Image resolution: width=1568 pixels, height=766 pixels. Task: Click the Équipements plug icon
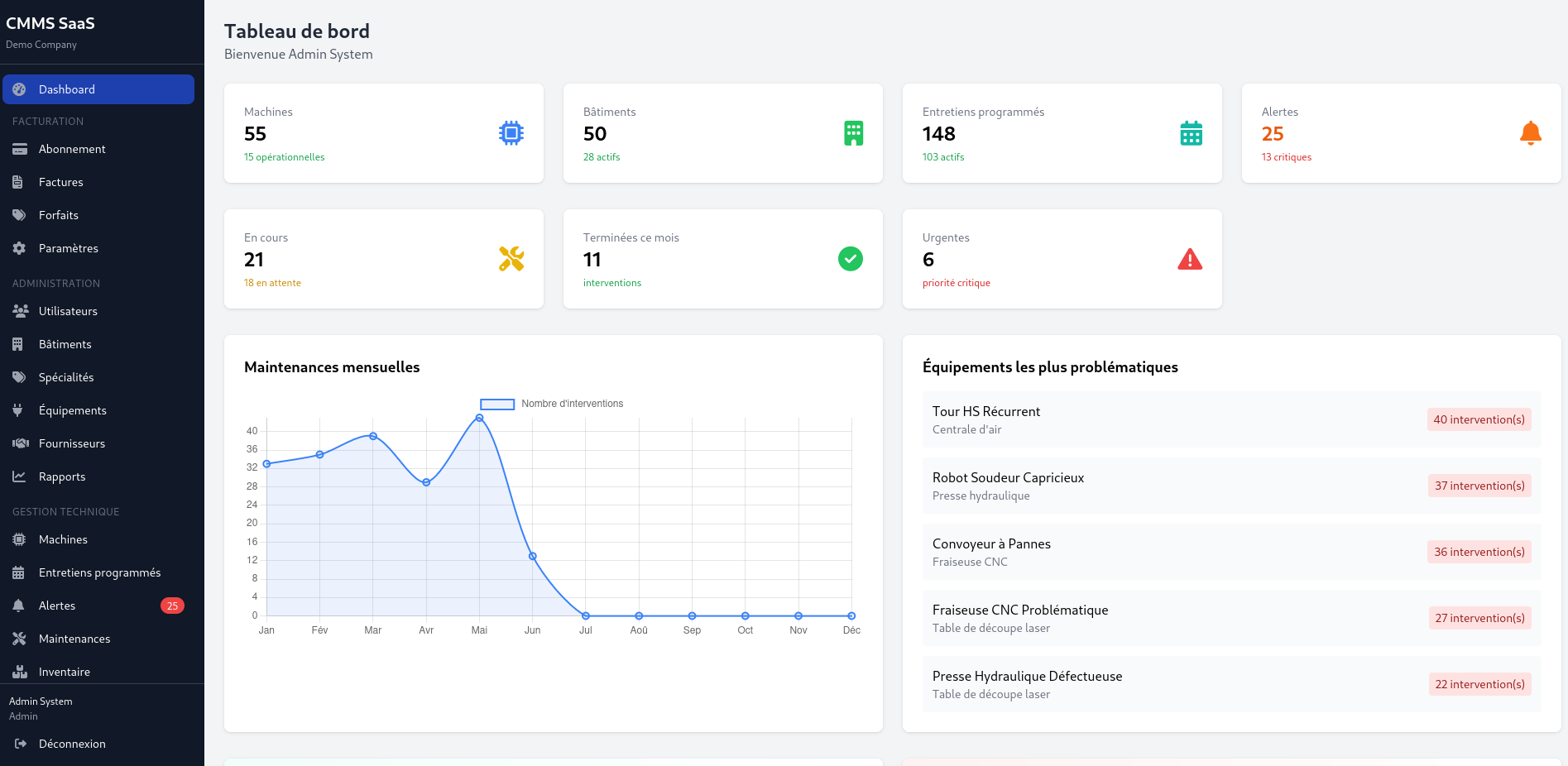[x=17, y=410]
